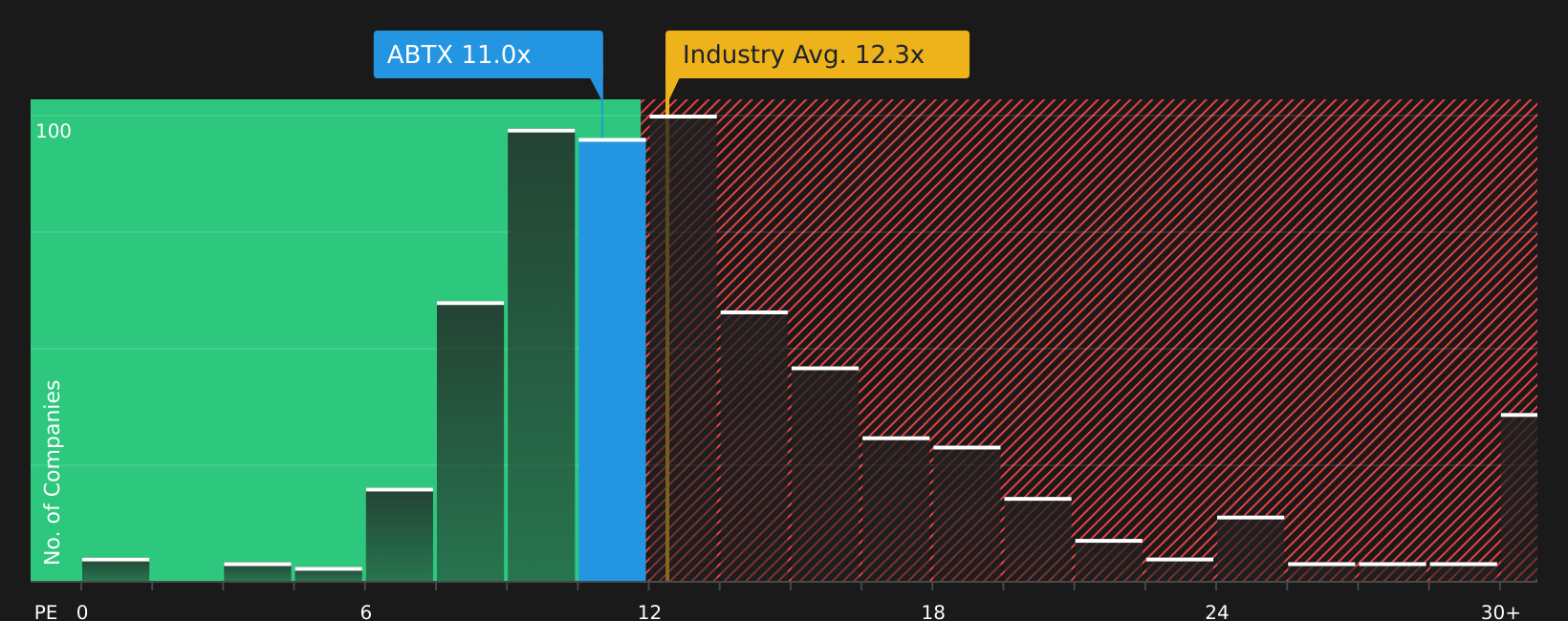Click the tallest green bar just left of the blue bar
Screen dimensions: 1568x621
[541, 354]
